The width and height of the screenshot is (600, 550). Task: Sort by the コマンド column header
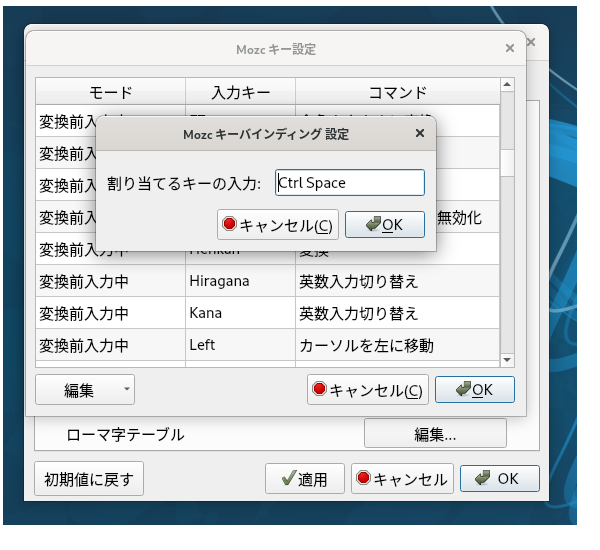pos(398,92)
